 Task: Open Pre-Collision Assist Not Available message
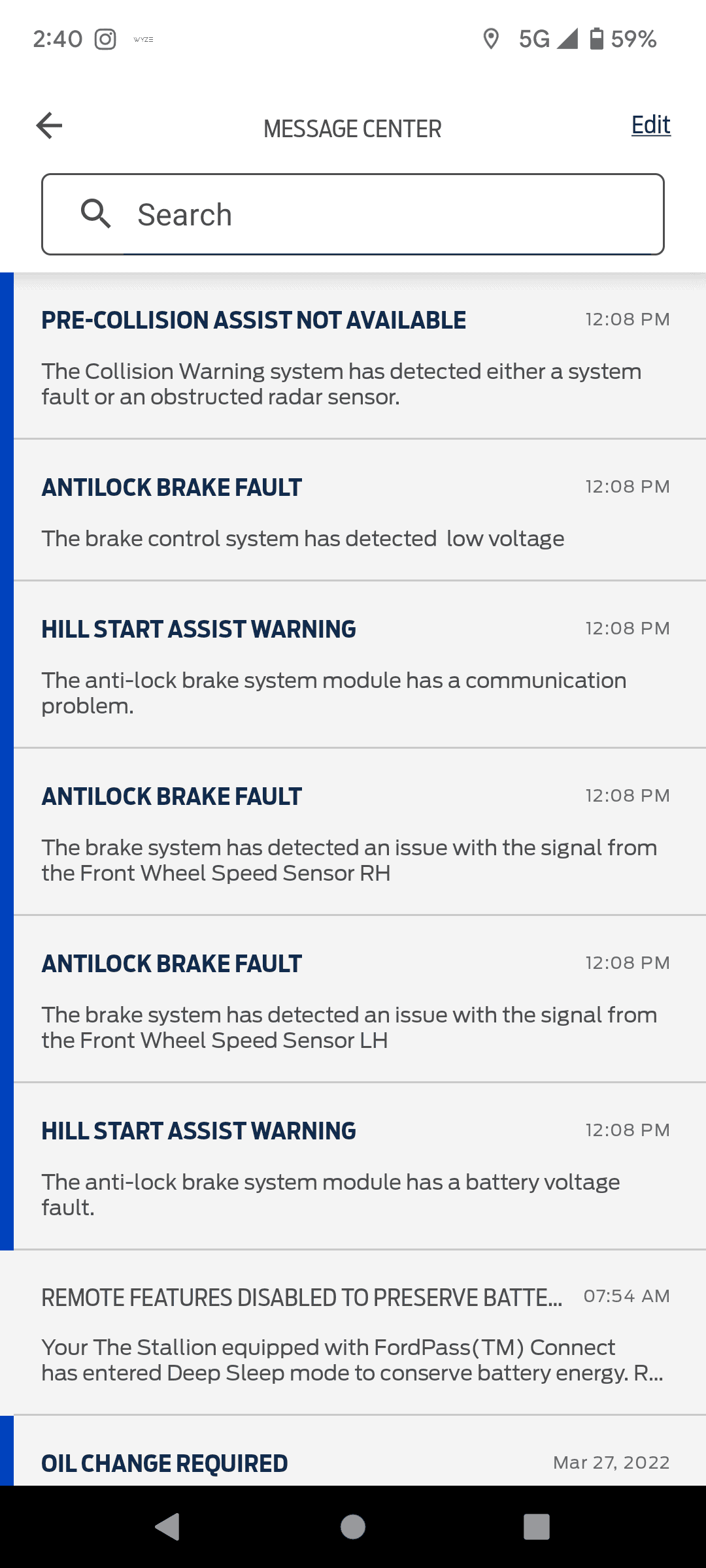click(353, 356)
